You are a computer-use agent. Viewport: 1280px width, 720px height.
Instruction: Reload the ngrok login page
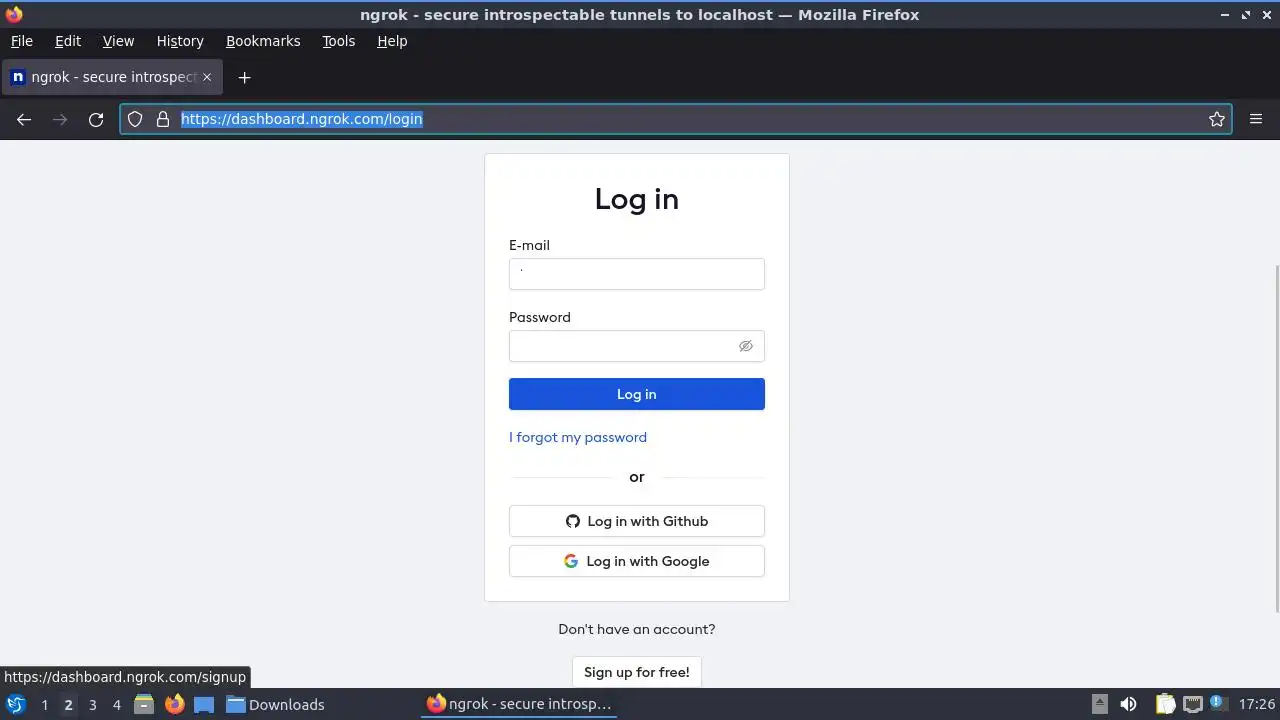point(96,119)
